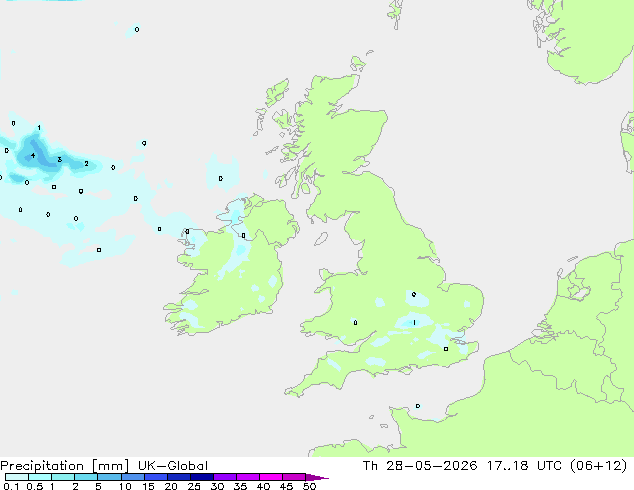Select the UK-Global model label
This screenshot has height=490, width=634.
coord(173,466)
